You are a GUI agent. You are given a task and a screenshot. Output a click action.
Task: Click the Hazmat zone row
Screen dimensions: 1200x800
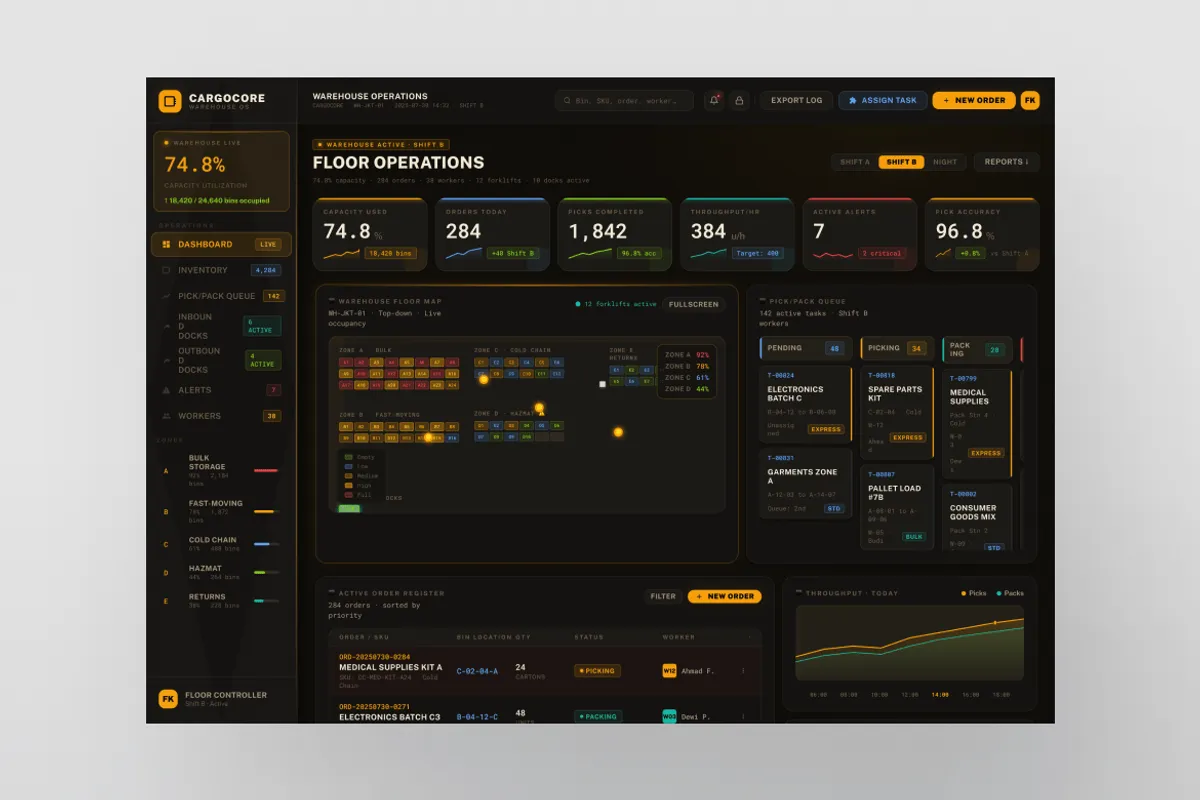[x=221, y=572]
